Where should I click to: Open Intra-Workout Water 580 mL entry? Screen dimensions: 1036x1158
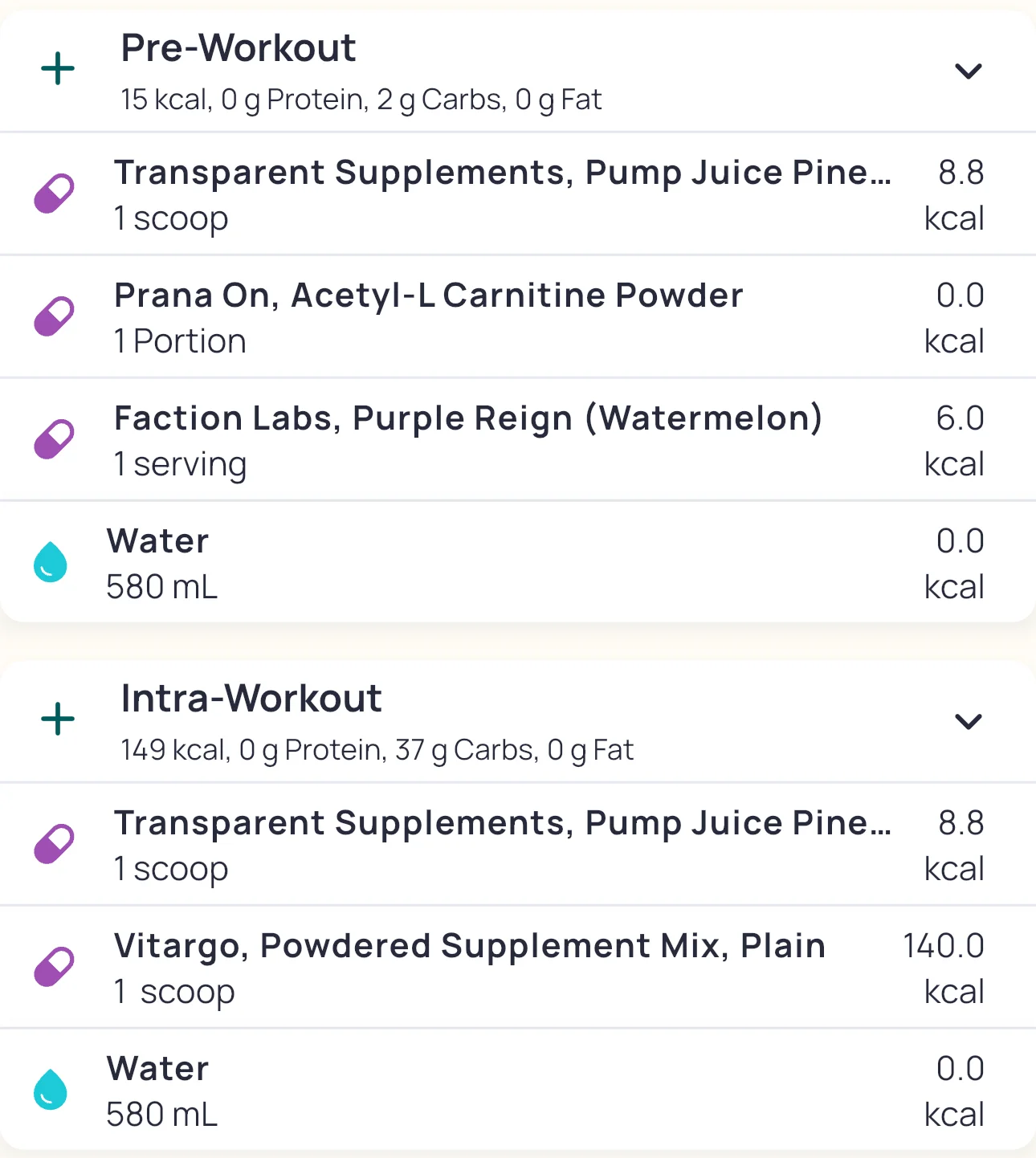coord(161,1091)
